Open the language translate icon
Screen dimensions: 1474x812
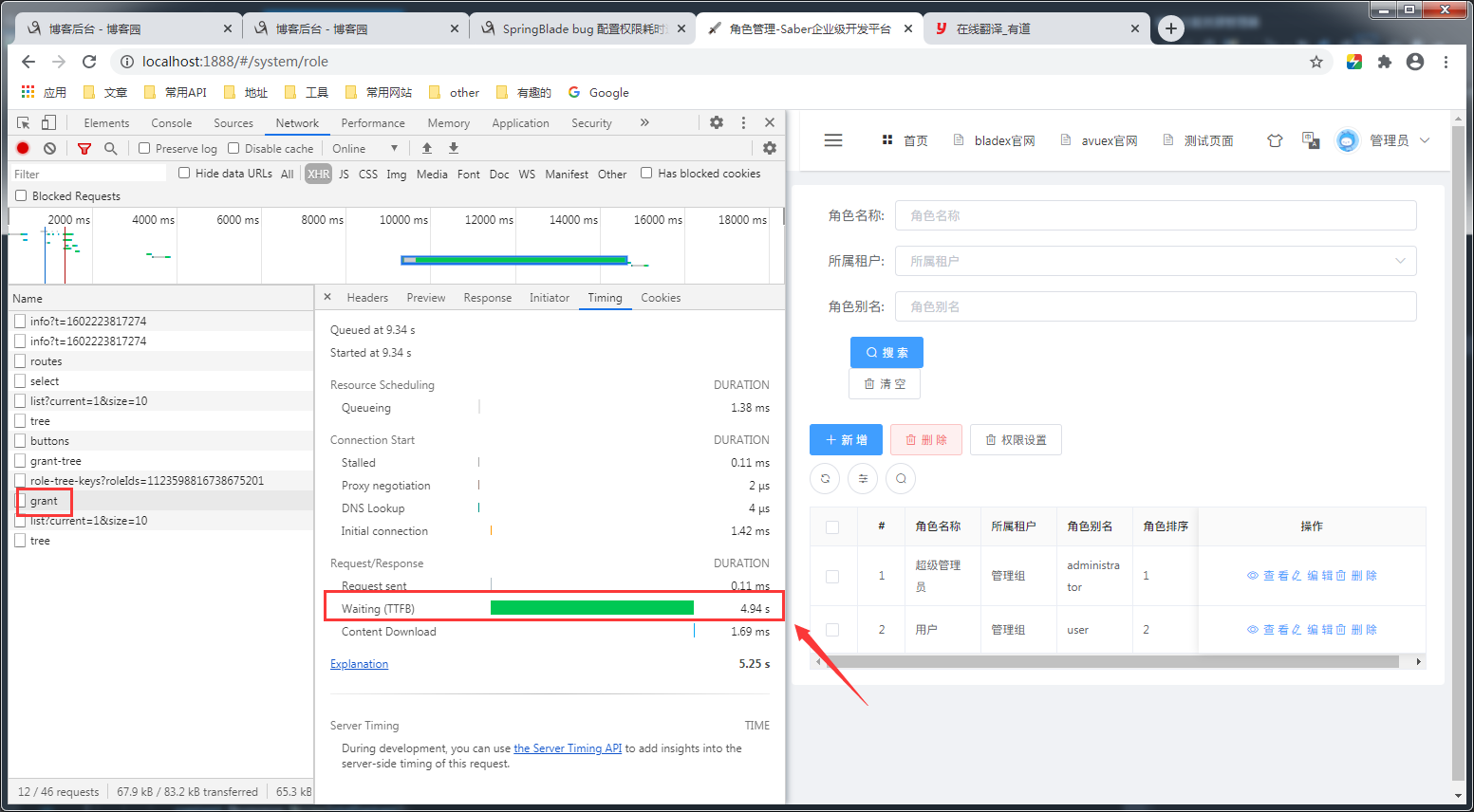(x=1311, y=140)
